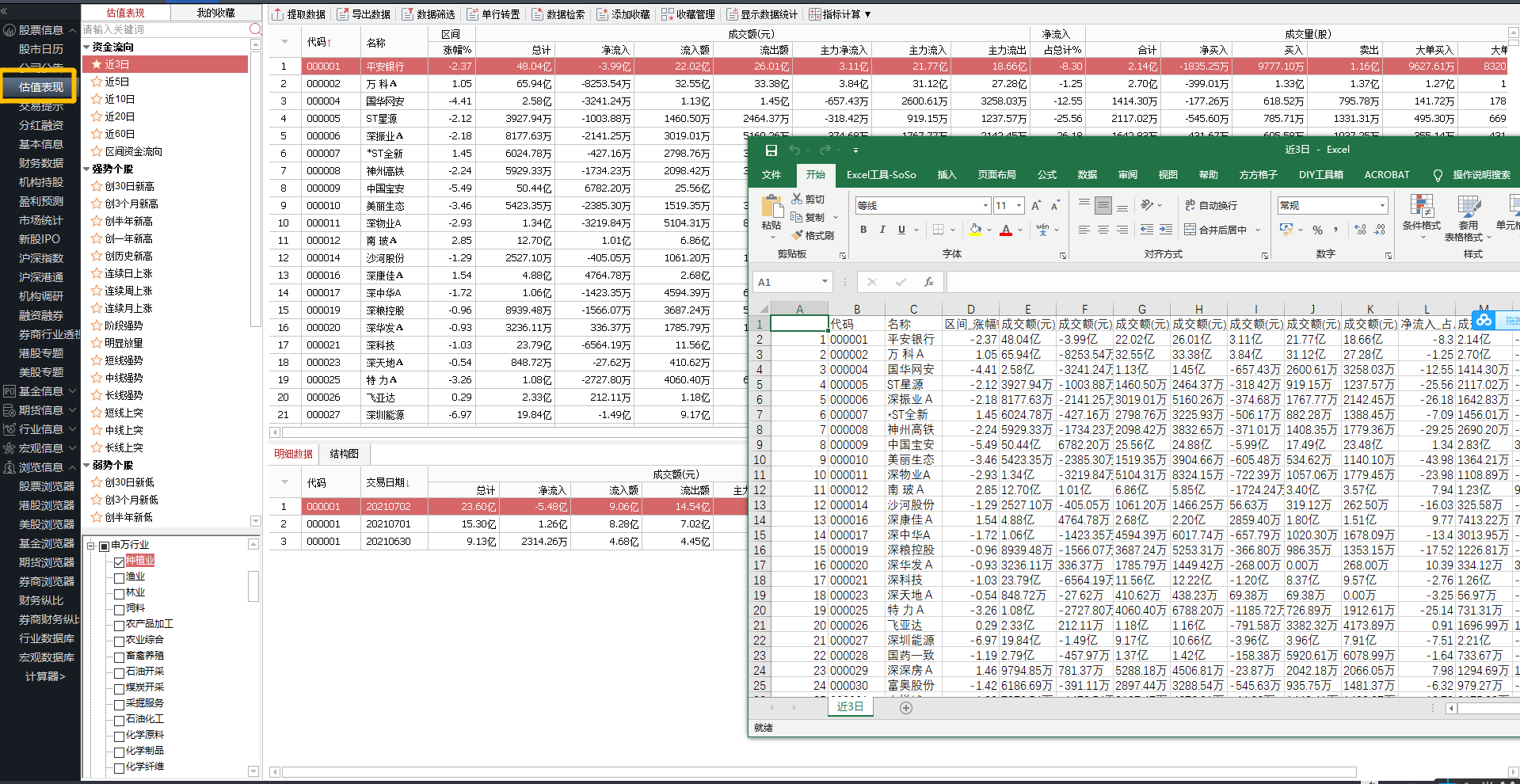Click the Excel formula bar

[x=1232, y=282]
